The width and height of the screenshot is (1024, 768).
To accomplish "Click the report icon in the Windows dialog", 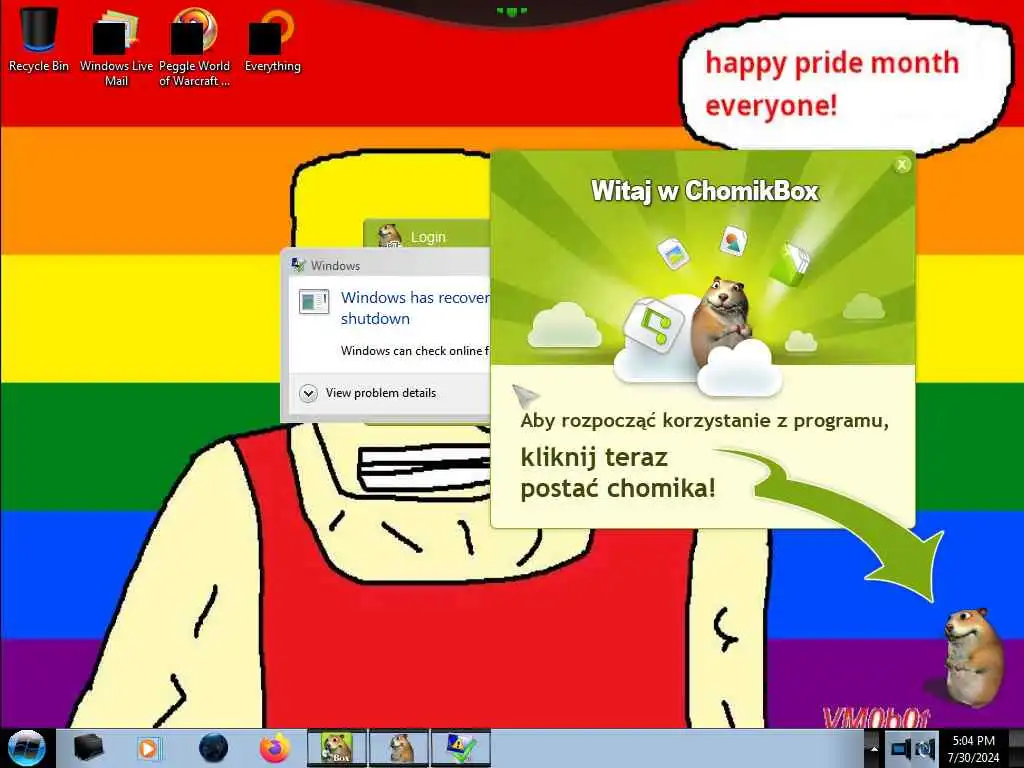I will pos(313,301).
